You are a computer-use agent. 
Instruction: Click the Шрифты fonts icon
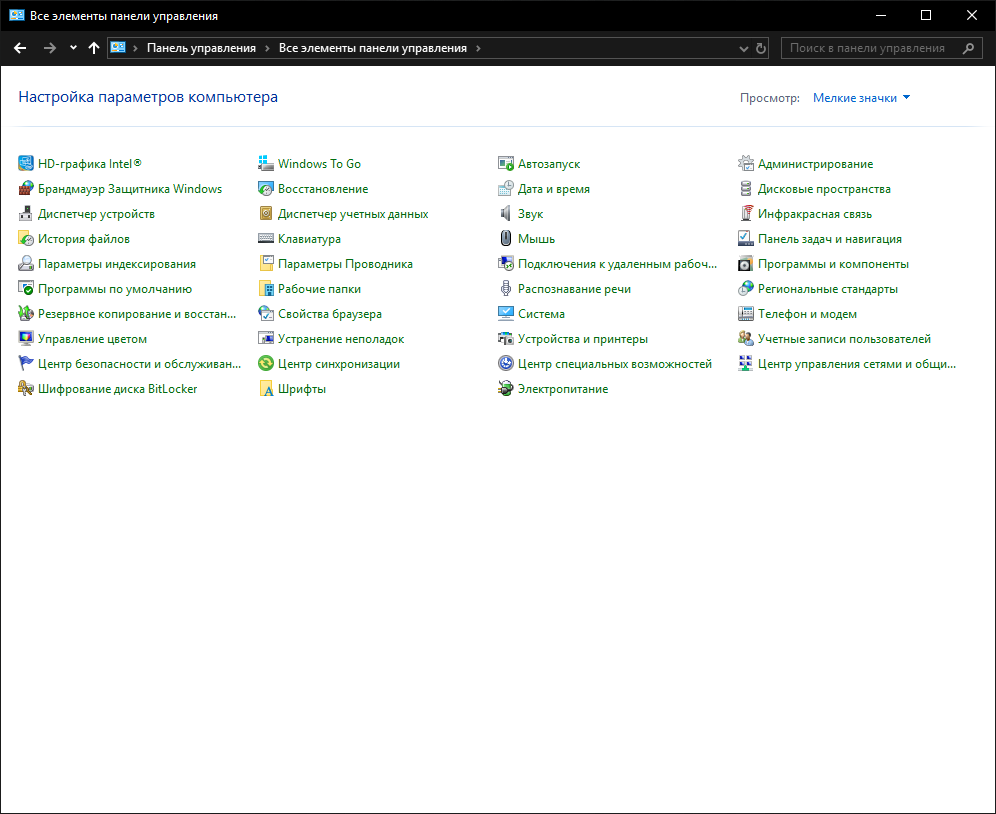click(x=266, y=389)
